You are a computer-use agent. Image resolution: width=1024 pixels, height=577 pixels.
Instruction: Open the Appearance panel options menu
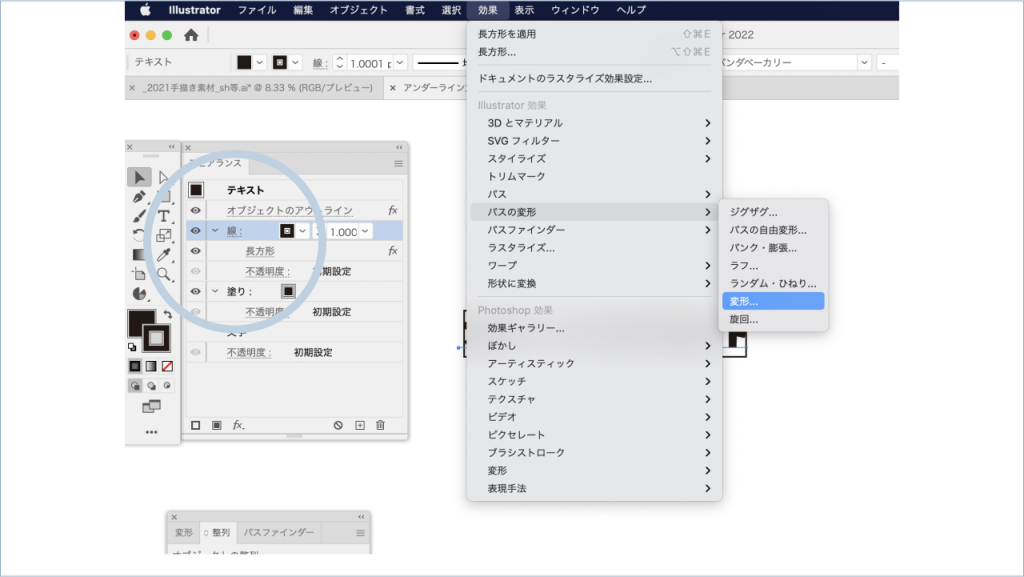tap(398, 164)
